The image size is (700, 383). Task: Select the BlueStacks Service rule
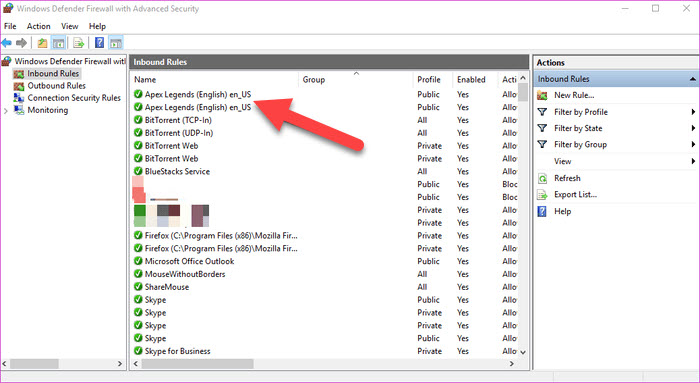coord(177,171)
